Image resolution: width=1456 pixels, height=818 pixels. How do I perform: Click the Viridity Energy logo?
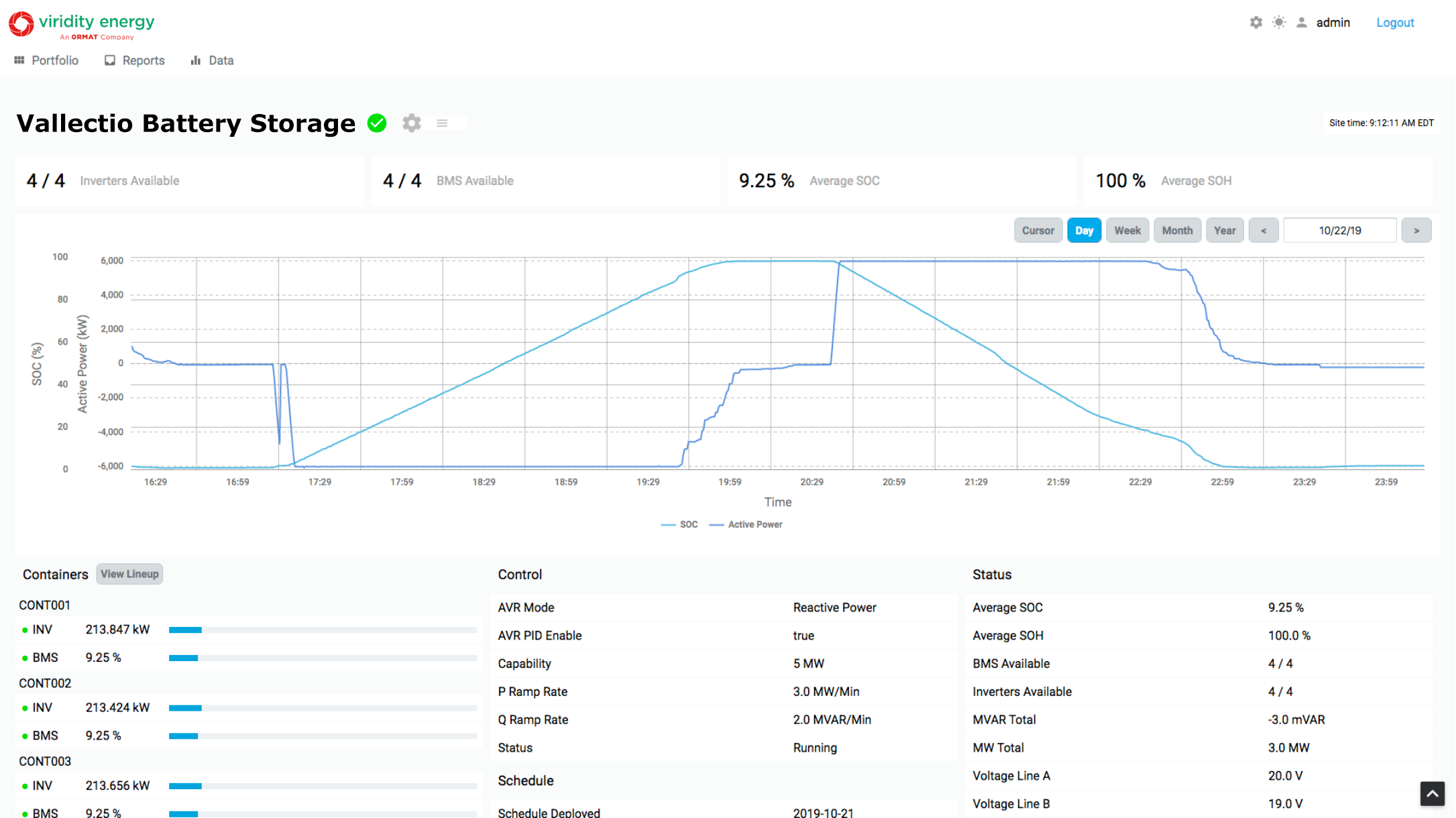point(81,25)
